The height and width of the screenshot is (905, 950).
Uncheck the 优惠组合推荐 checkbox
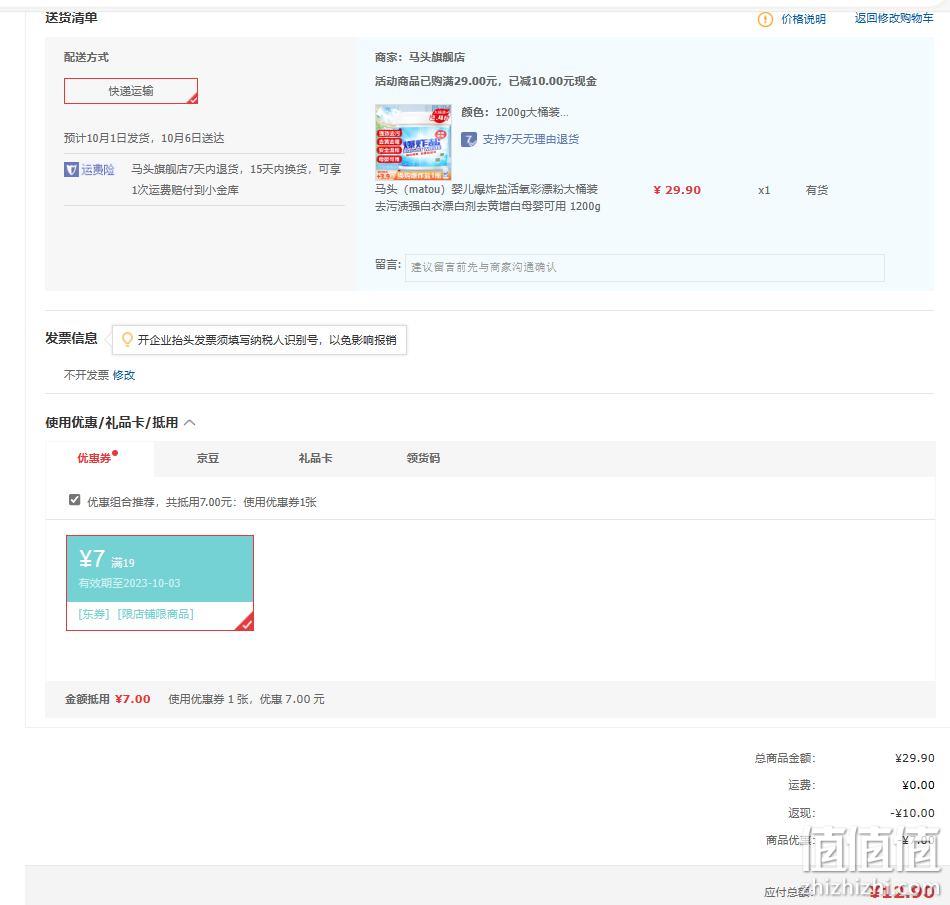[75, 500]
